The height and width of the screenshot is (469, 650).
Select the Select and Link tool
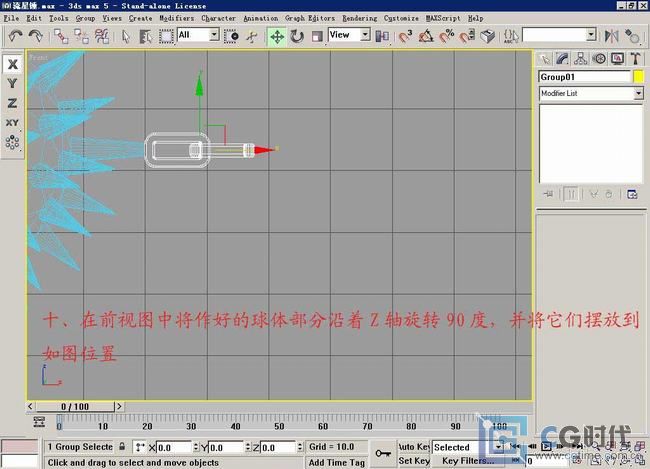[61, 36]
